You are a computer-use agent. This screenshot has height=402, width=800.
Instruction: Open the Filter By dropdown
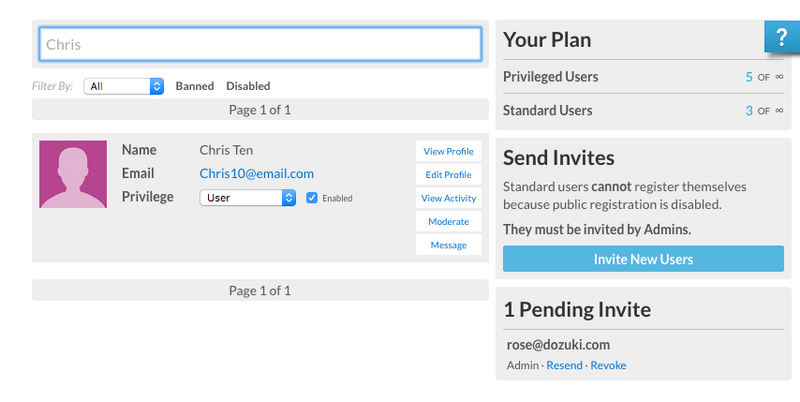pos(124,86)
